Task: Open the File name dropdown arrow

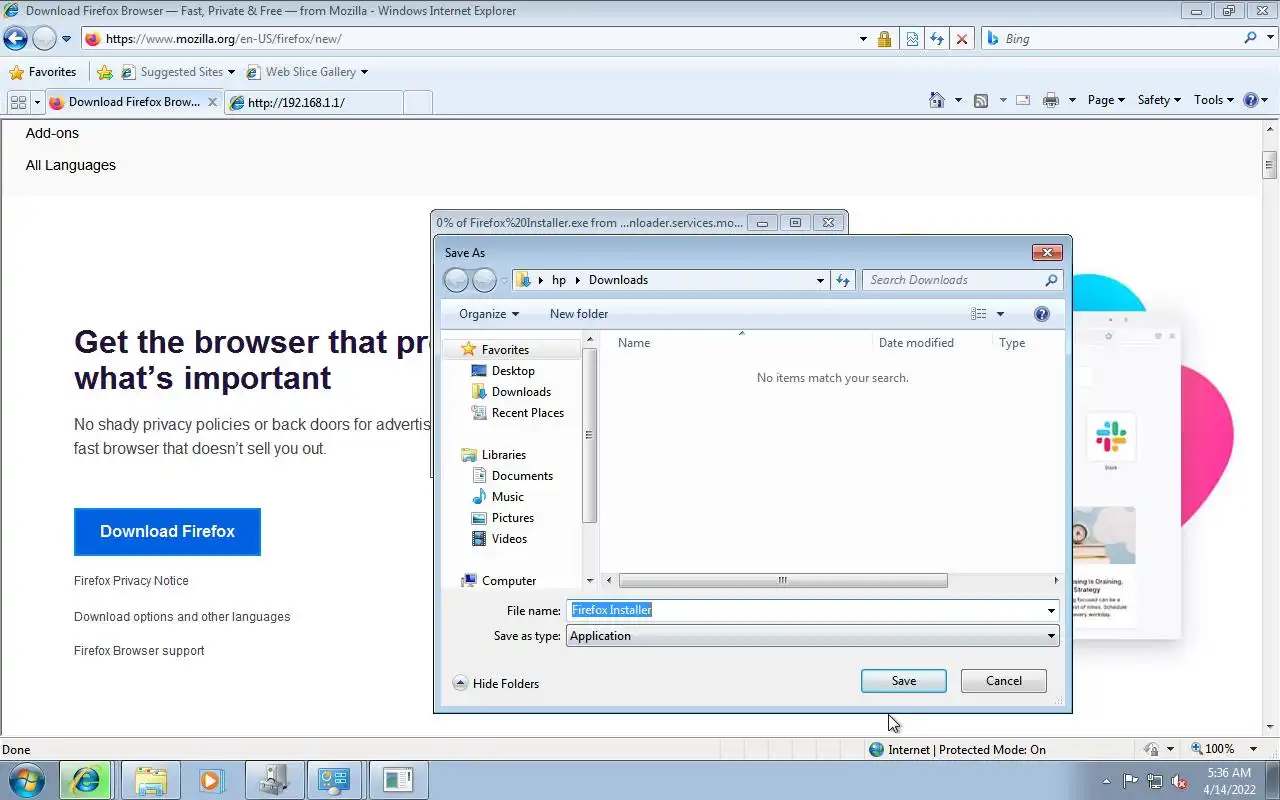Action: coord(1051,610)
